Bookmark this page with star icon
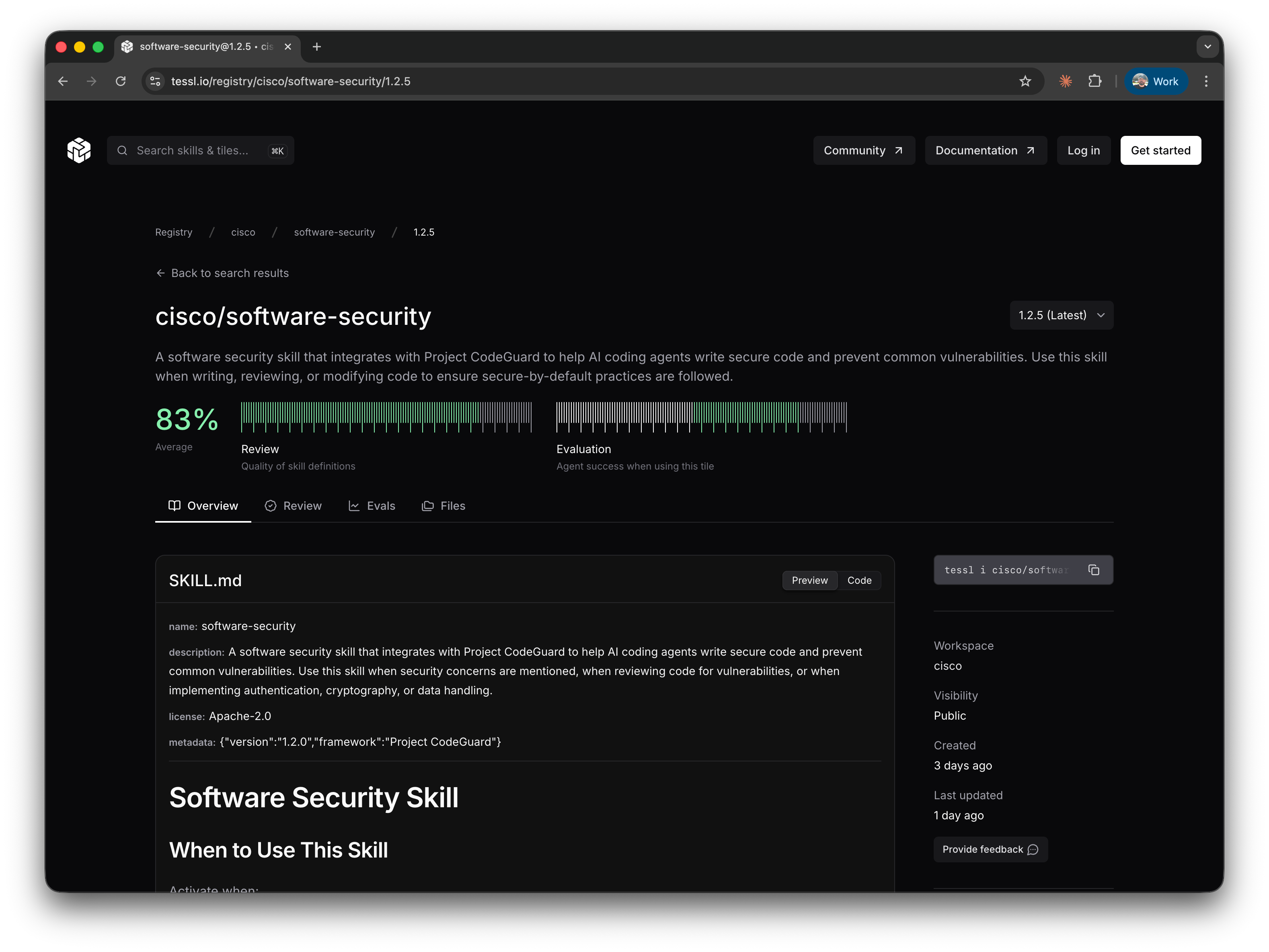 1025,82
